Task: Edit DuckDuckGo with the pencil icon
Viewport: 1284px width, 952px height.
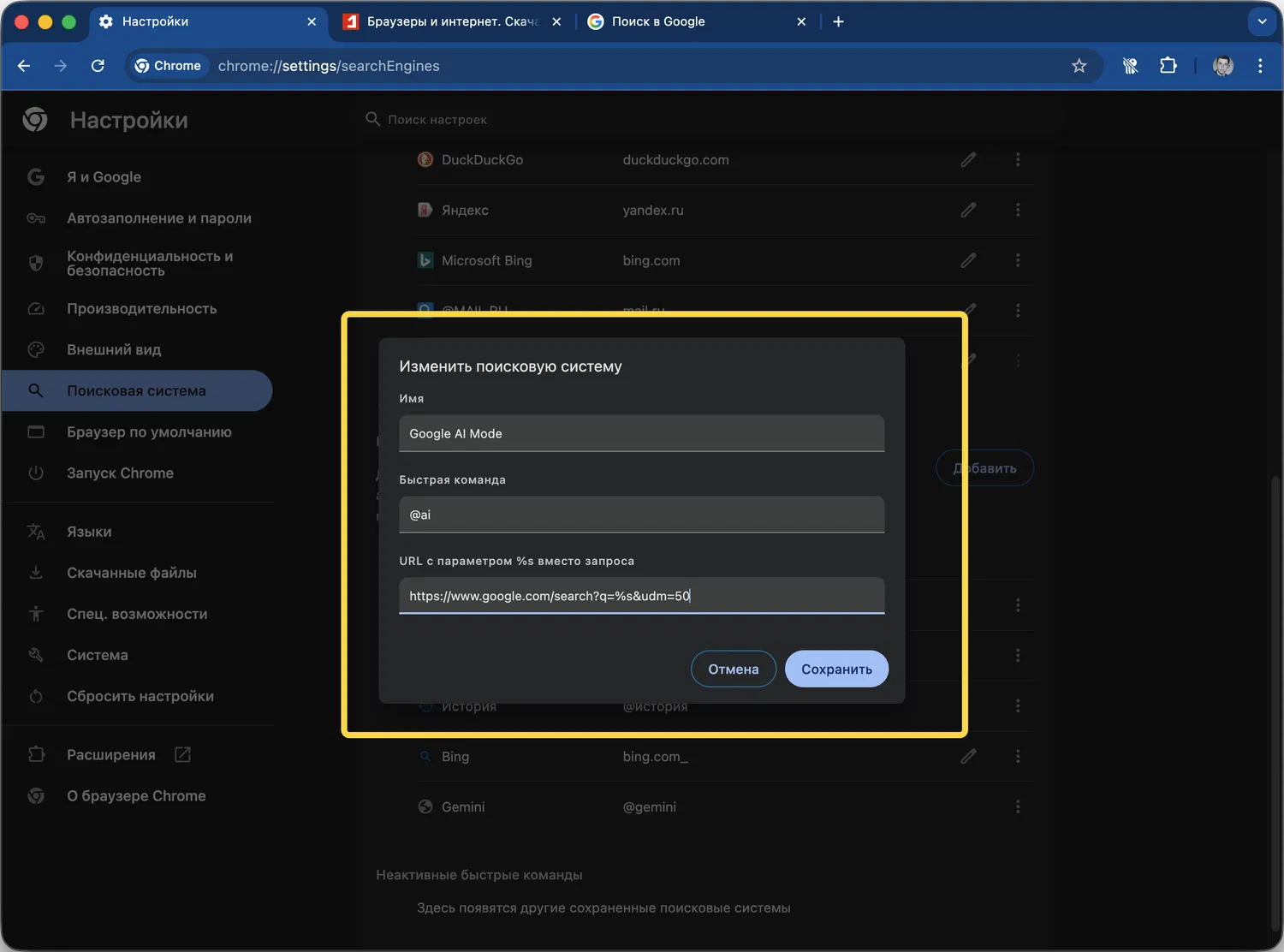Action: point(968,160)
